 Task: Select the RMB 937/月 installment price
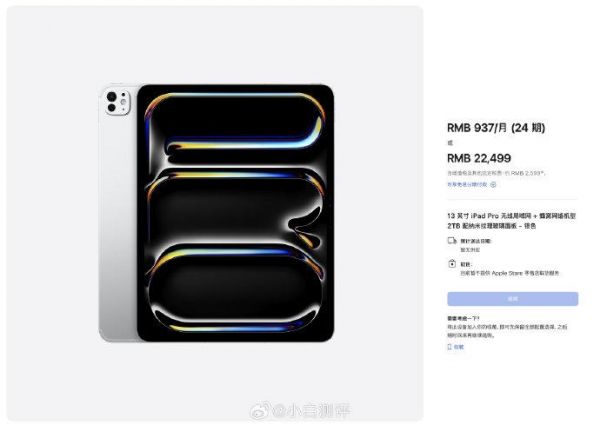point(496,127)
